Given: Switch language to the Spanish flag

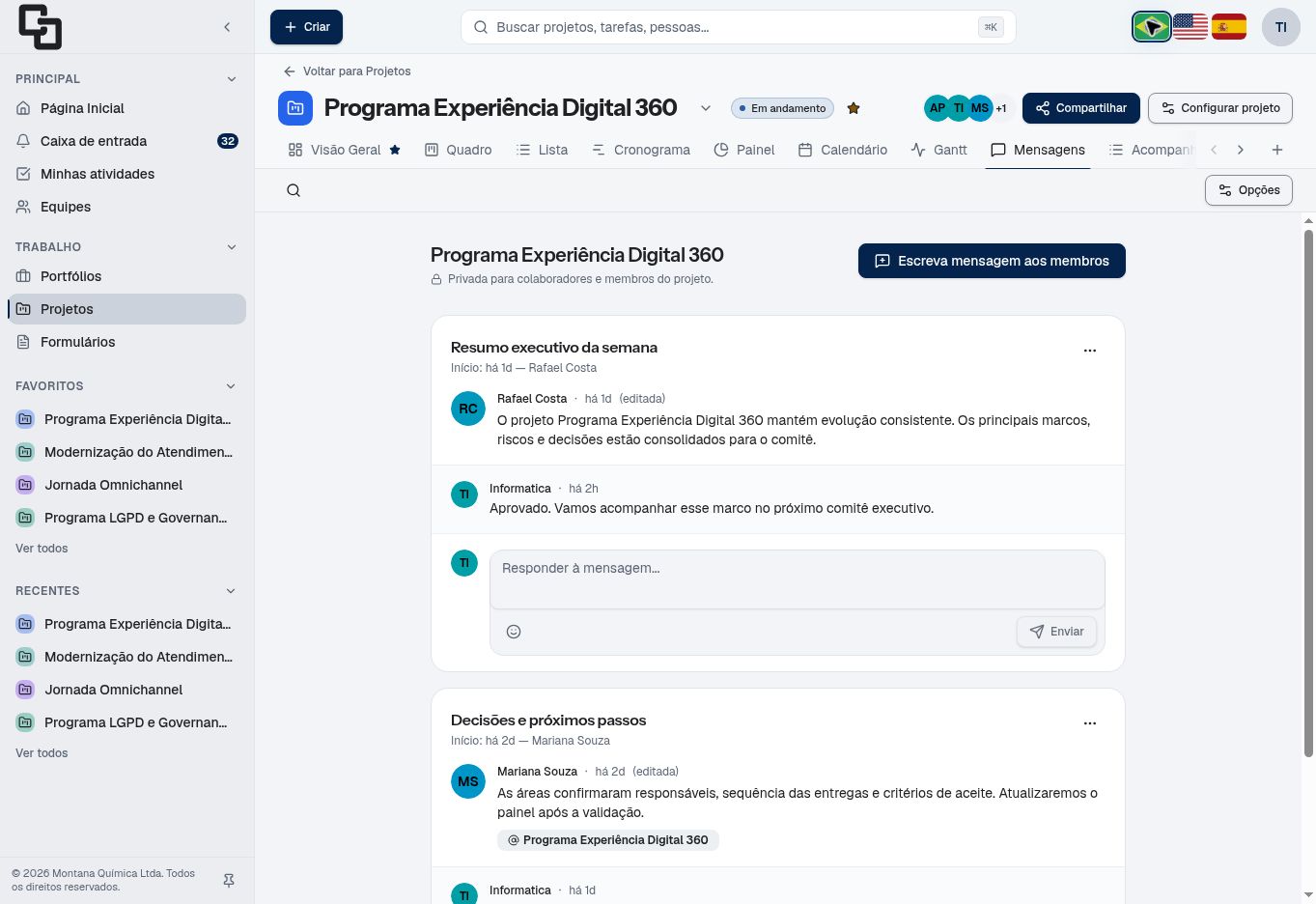Looking at the screenshot, I should pyautogui.click(x=1229, y=27).
